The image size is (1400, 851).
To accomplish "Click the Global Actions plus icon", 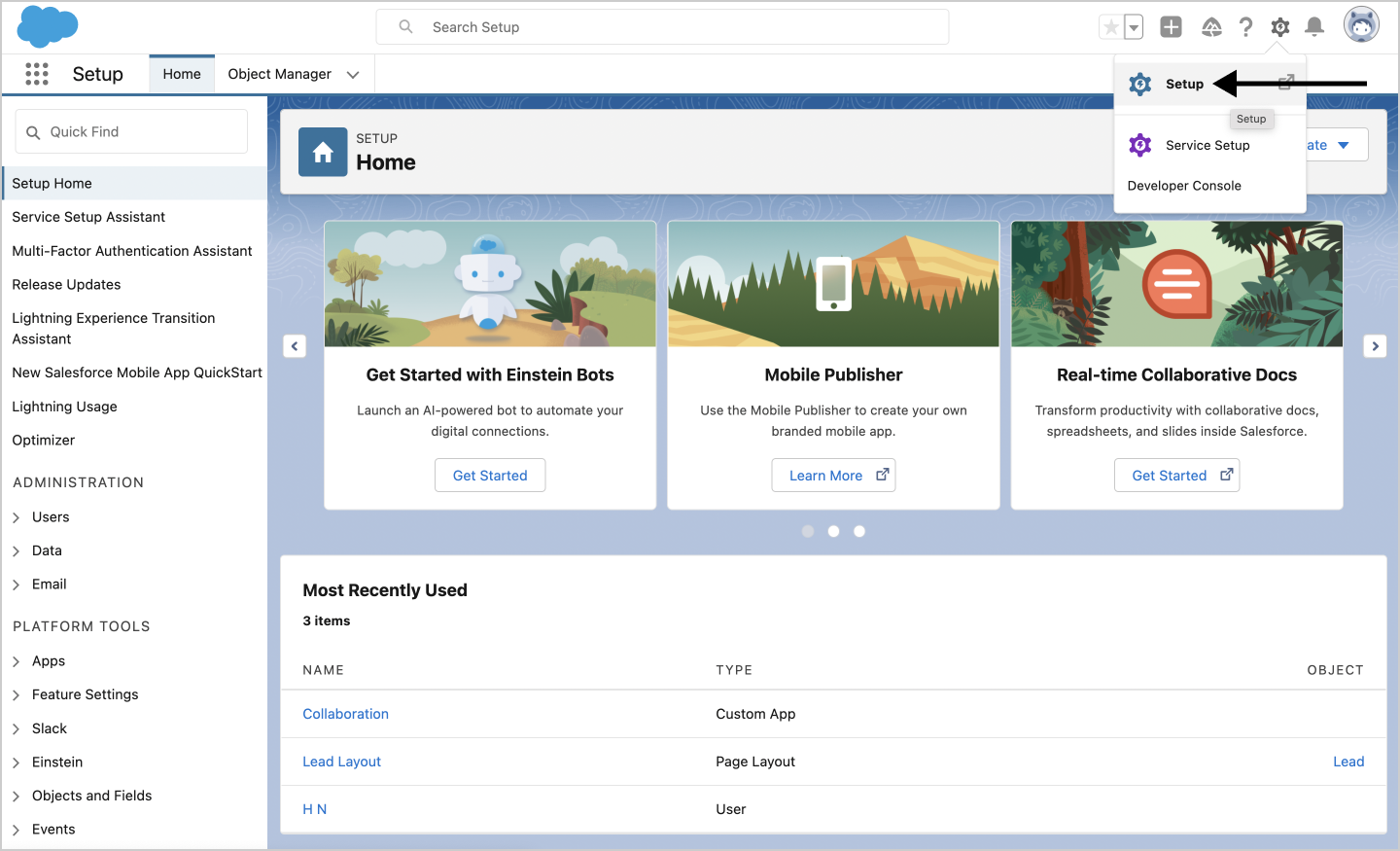I will [x=1172, y=27].
